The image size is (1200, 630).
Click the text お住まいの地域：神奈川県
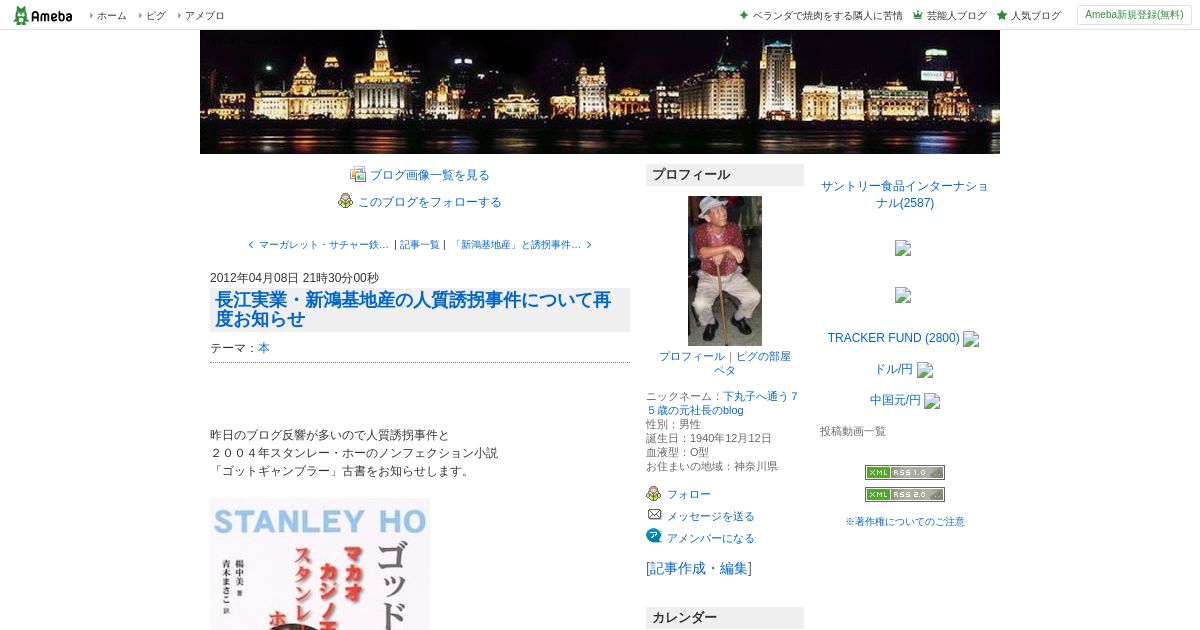coord(712,466)
